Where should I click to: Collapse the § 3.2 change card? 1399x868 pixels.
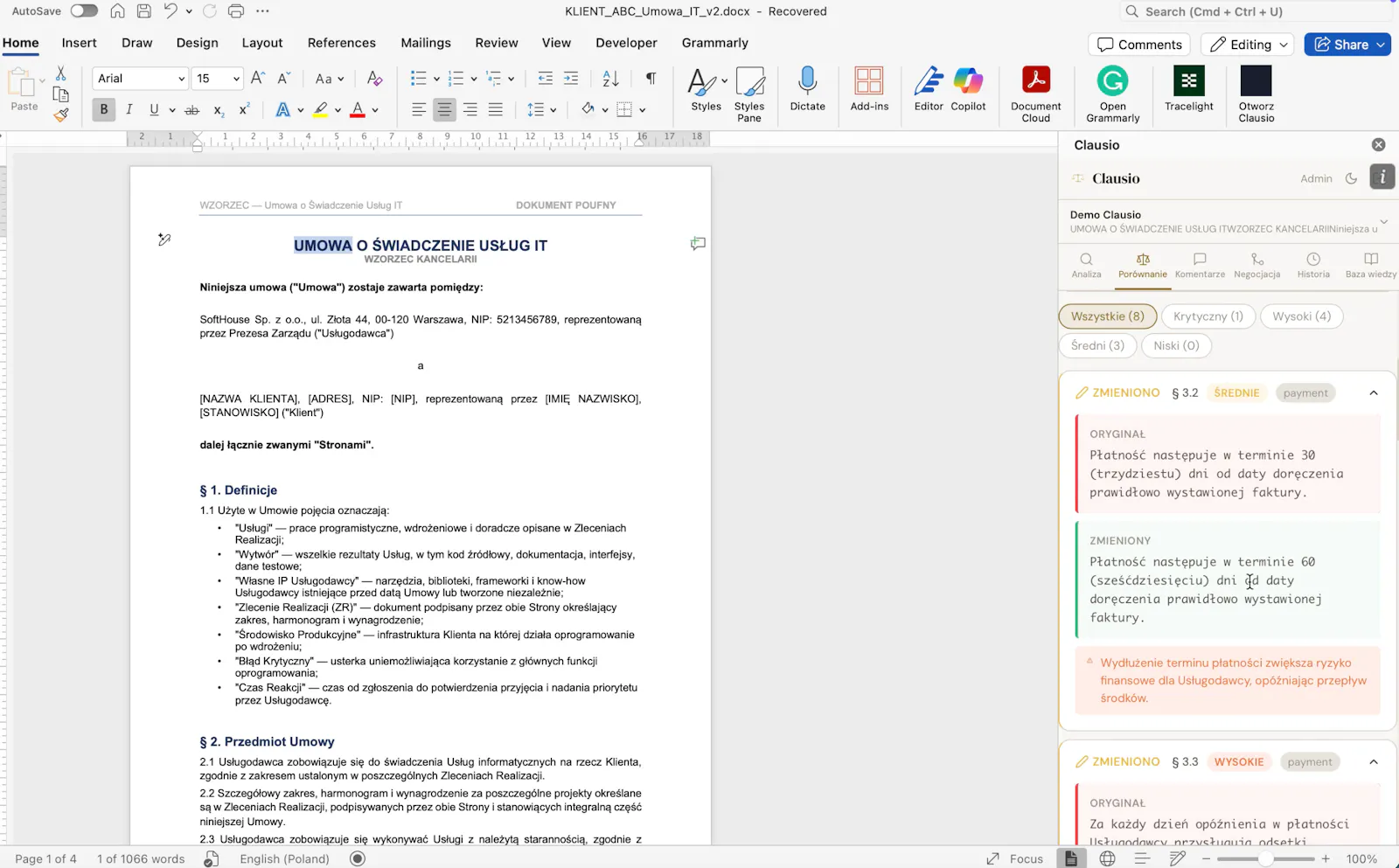click(x=1374, y=393)
